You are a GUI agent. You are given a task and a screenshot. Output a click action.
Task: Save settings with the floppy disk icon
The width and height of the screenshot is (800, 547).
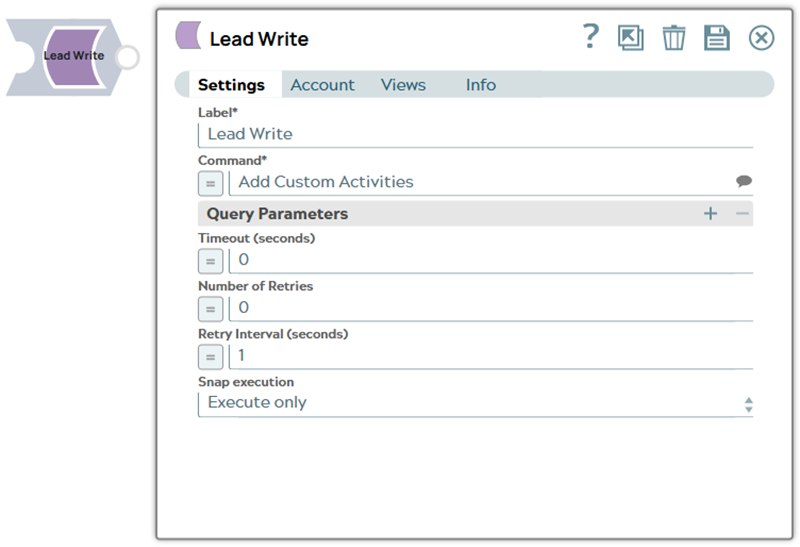click(x=717, y=38)
